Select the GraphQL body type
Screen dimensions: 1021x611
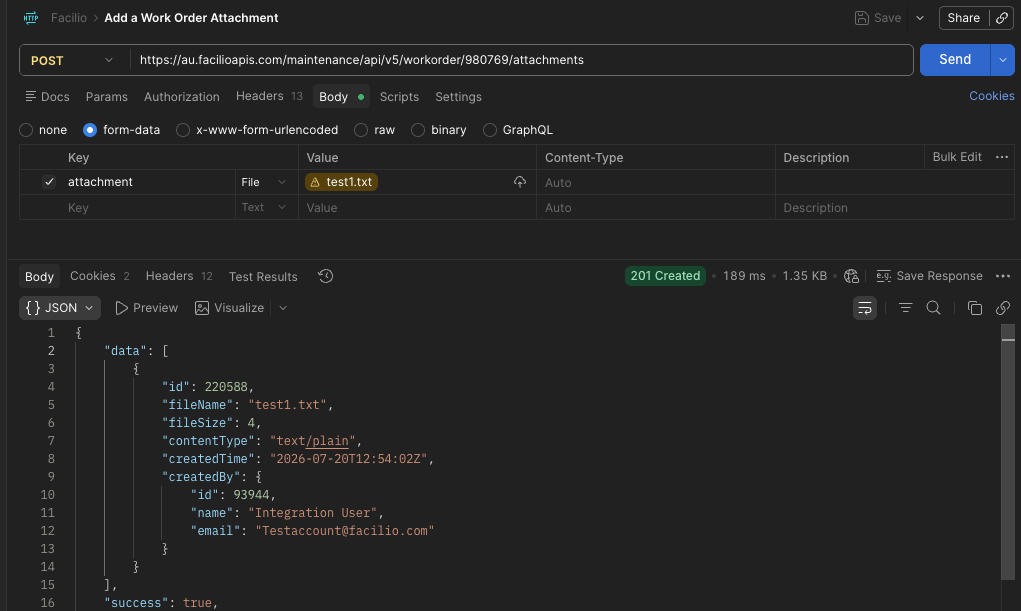coord(490,130)
